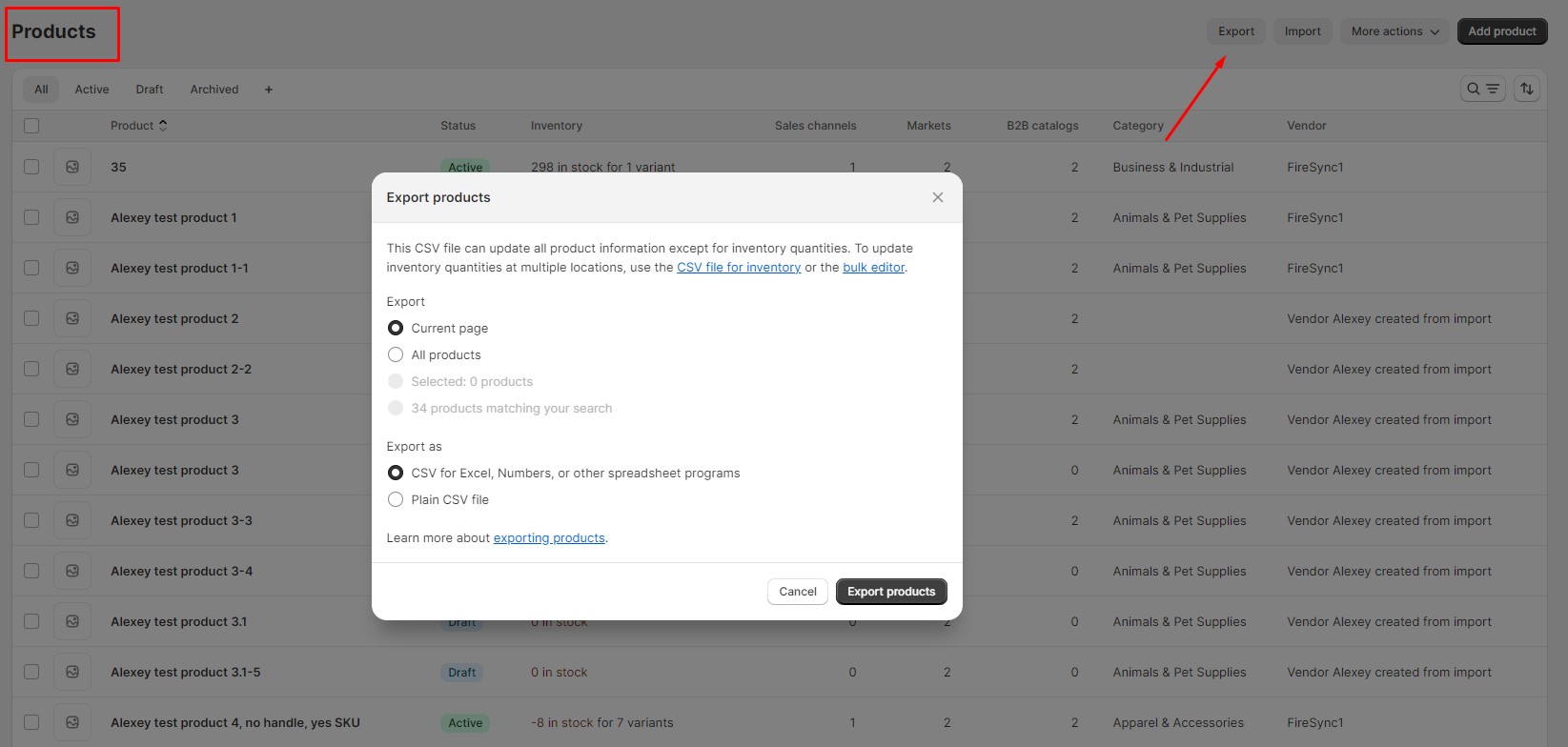1568x747 pixels.
Task: Choose the Plain CSV file option
Action: point(396,499)
